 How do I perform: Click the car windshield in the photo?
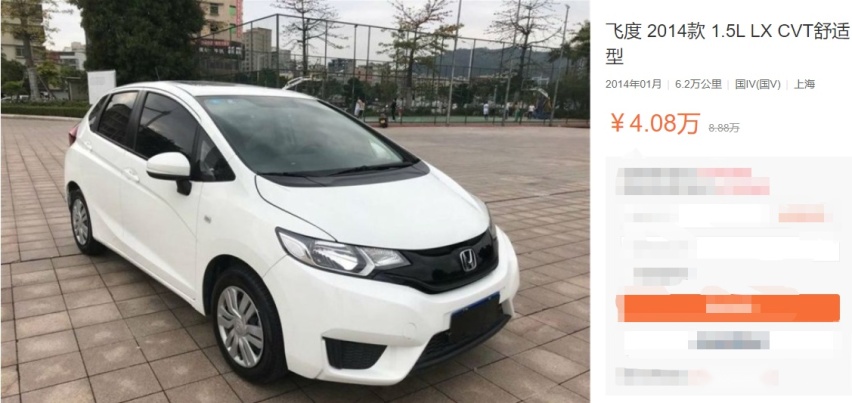click(302, 136)
